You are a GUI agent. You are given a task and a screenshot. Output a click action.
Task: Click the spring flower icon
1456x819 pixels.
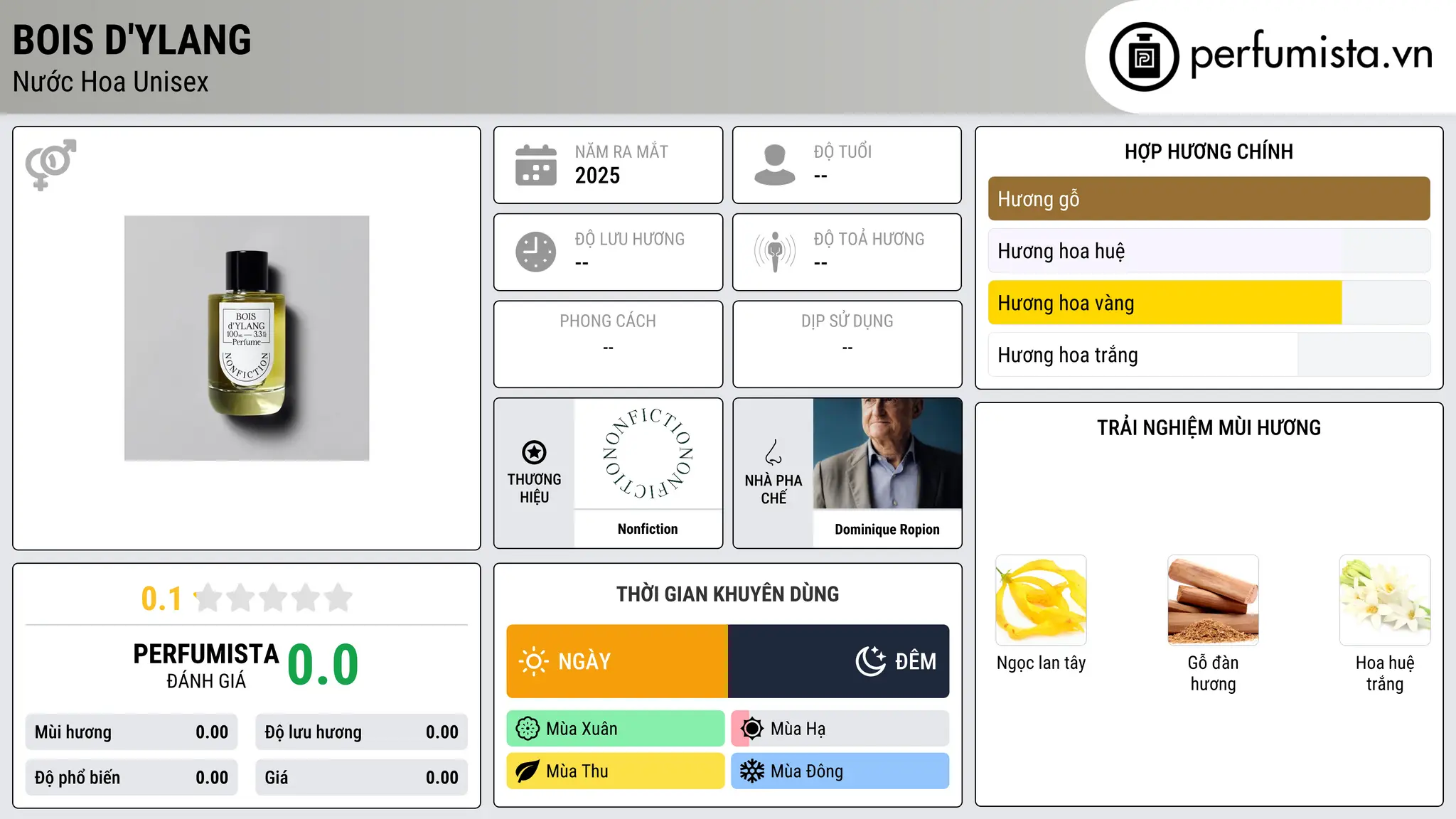coord(528,729)
